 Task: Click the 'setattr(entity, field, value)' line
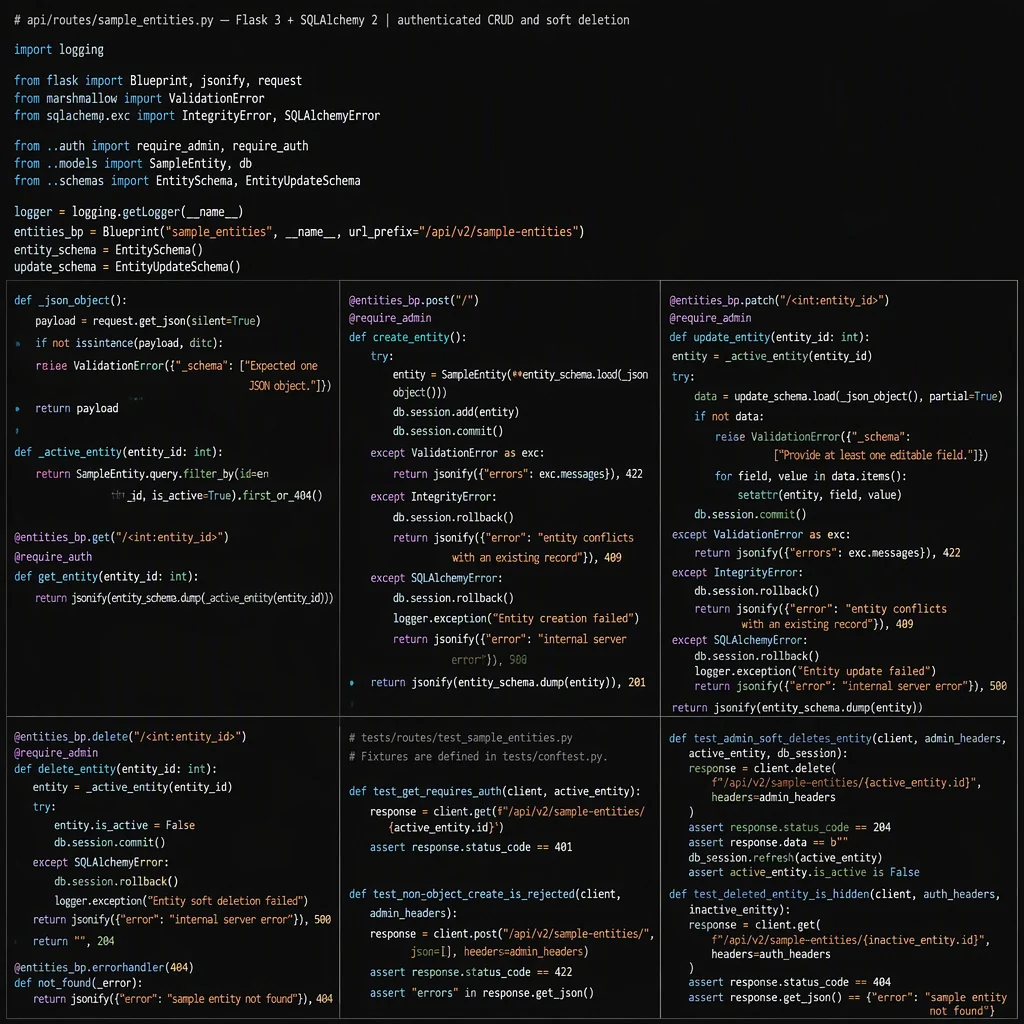(x=820, y=495)
